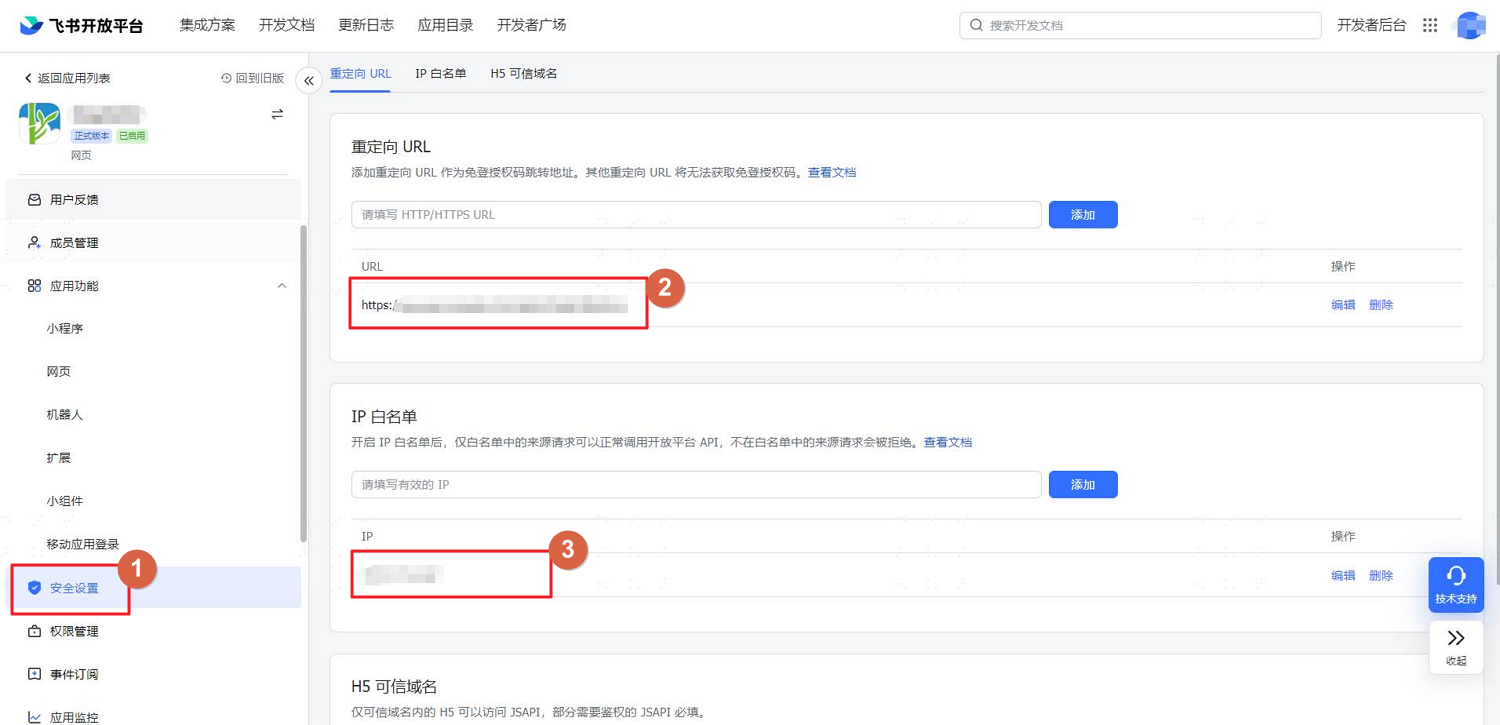Select 网页 in sidebar

pos(58,372)
